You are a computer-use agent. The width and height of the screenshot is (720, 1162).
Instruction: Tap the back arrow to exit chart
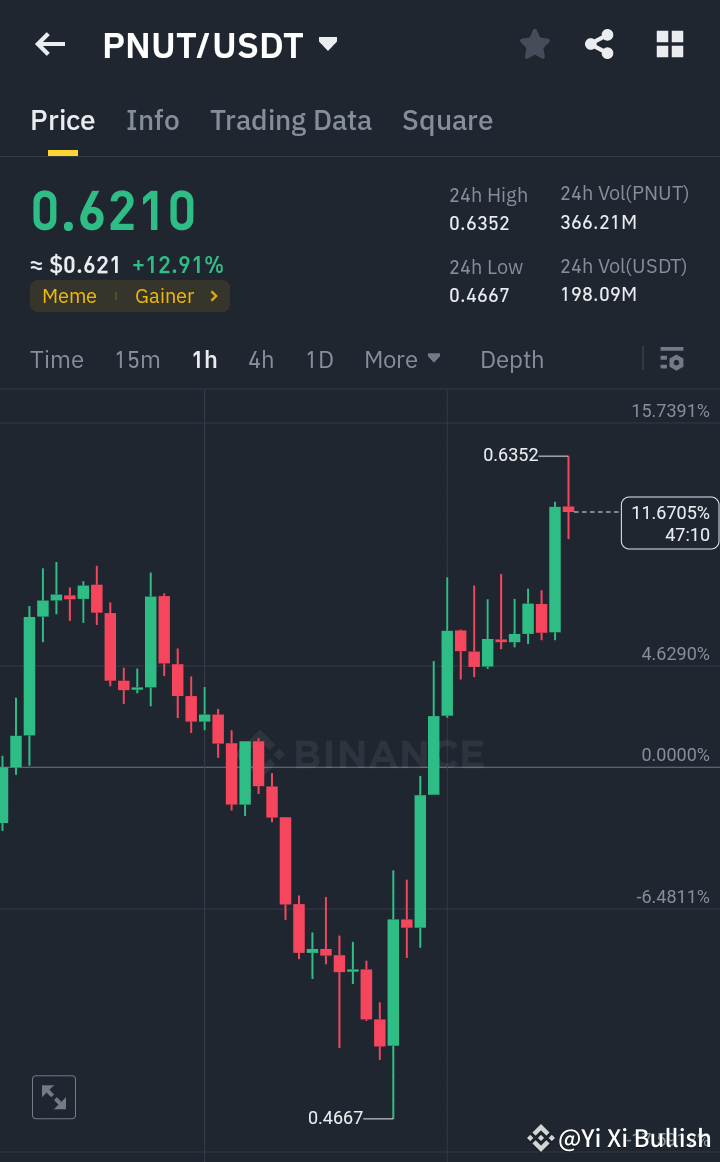(49, 44)
